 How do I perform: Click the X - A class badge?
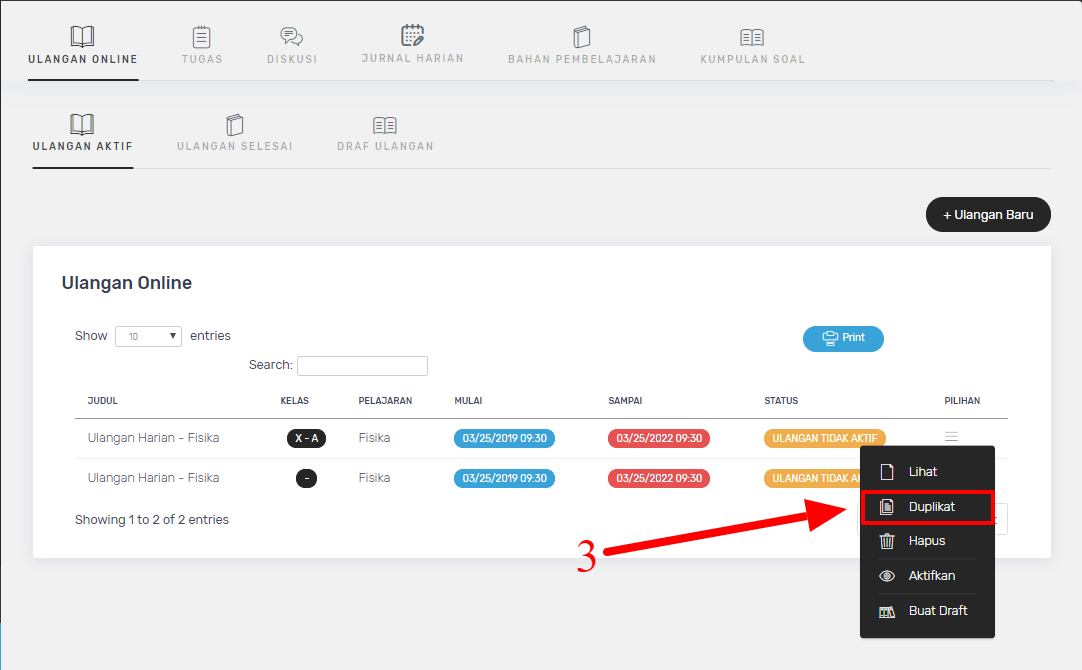(306, 438)
